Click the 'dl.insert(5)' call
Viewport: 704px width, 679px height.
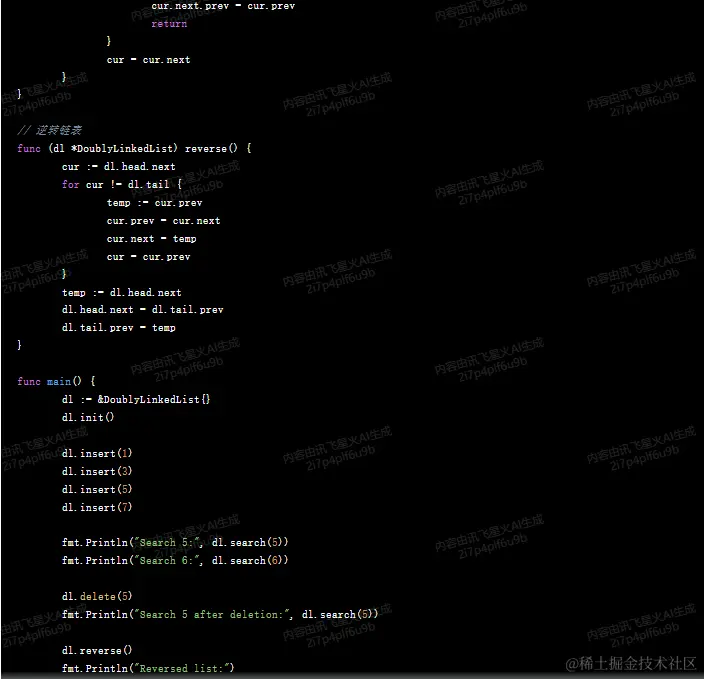pyautogui.click(x=97, y=489)
